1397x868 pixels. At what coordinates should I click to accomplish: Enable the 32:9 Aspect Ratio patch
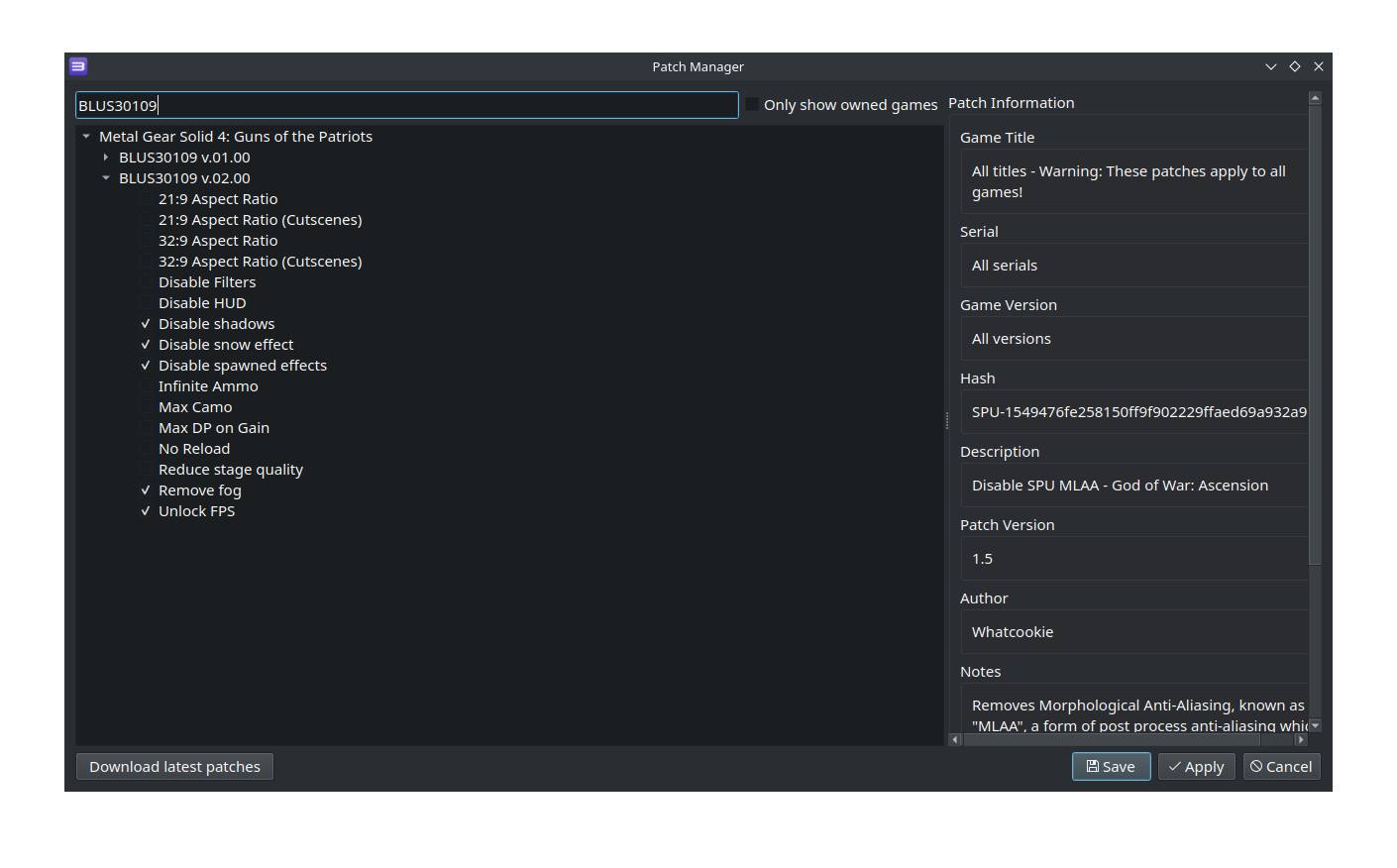click(146, 241)
